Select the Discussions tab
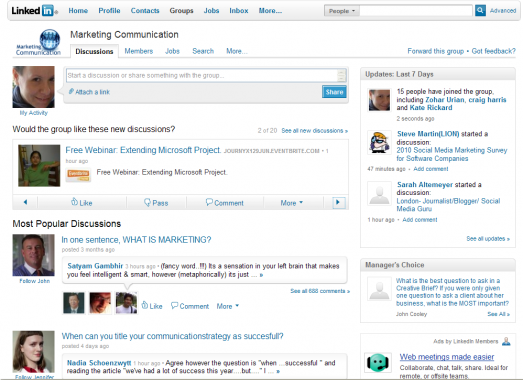The width and height of the screenshot is (523, 380). [x=94, y=51]
